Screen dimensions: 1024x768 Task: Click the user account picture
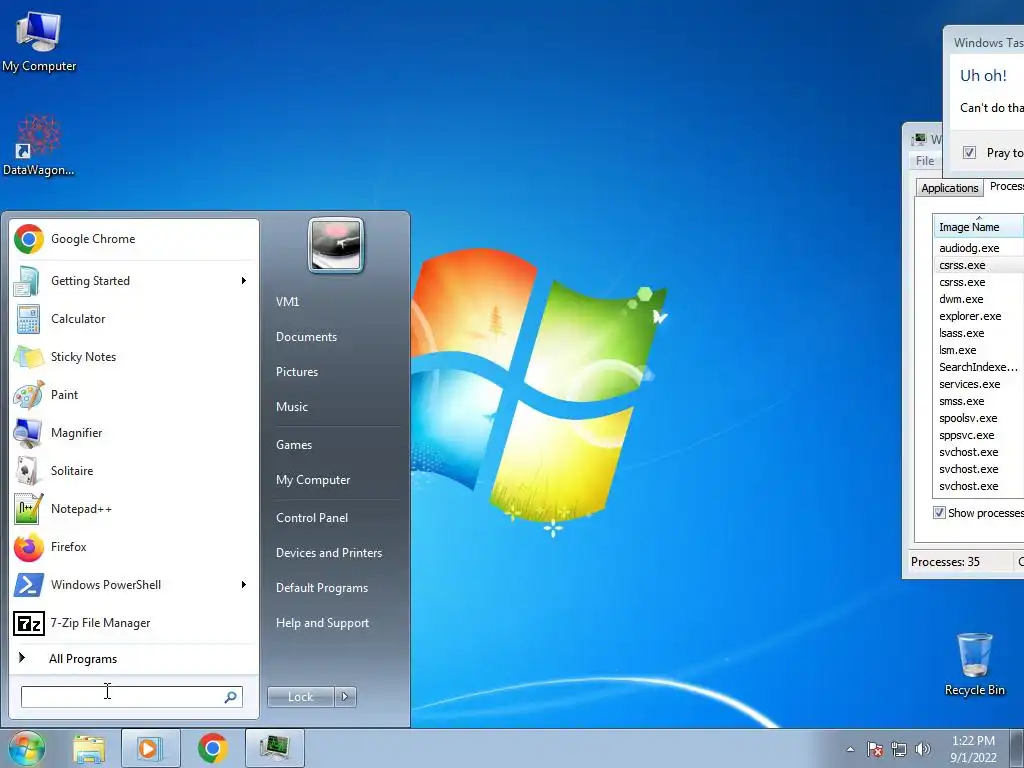pos(336,245)
